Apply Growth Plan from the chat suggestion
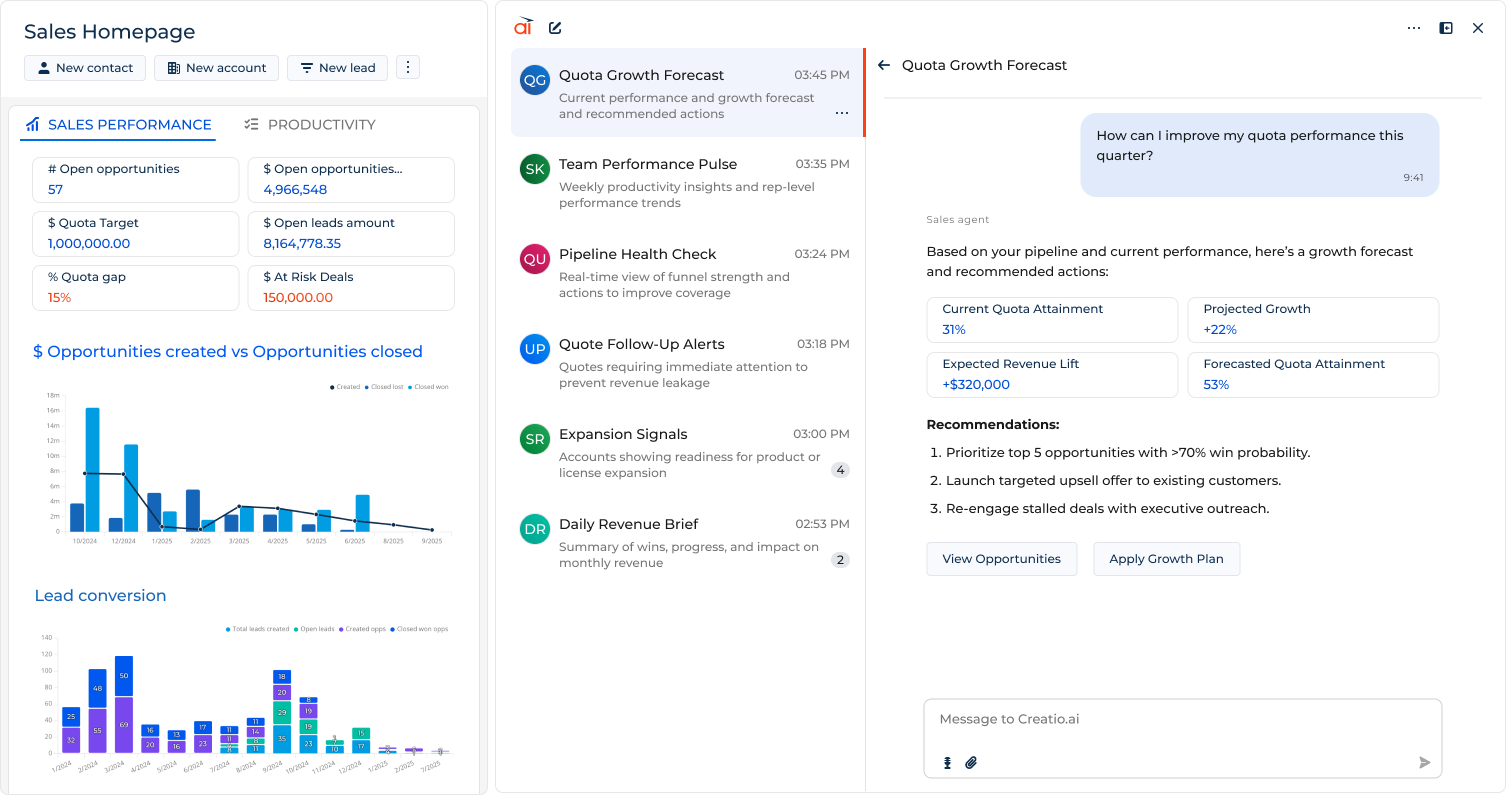The height and width of the screenshot is (795, 1506). click(1166, 559)
